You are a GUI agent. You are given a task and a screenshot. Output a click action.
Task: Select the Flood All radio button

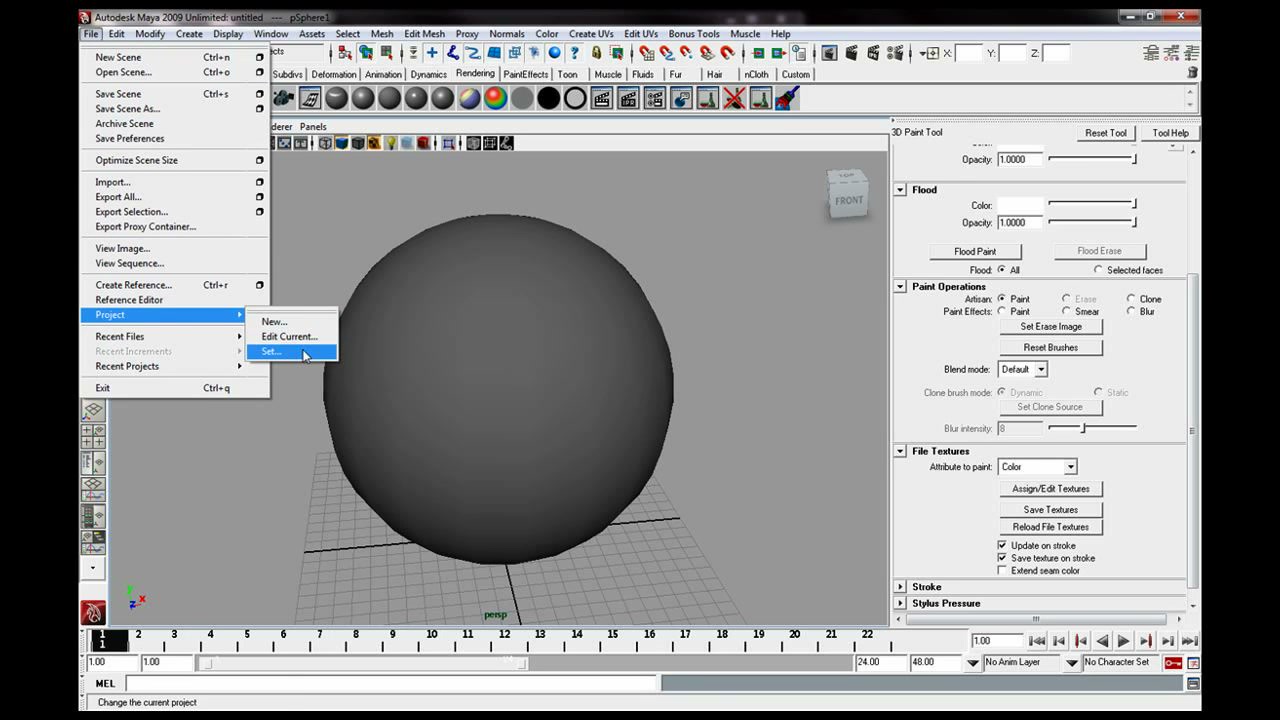[x=1001, y=270]
